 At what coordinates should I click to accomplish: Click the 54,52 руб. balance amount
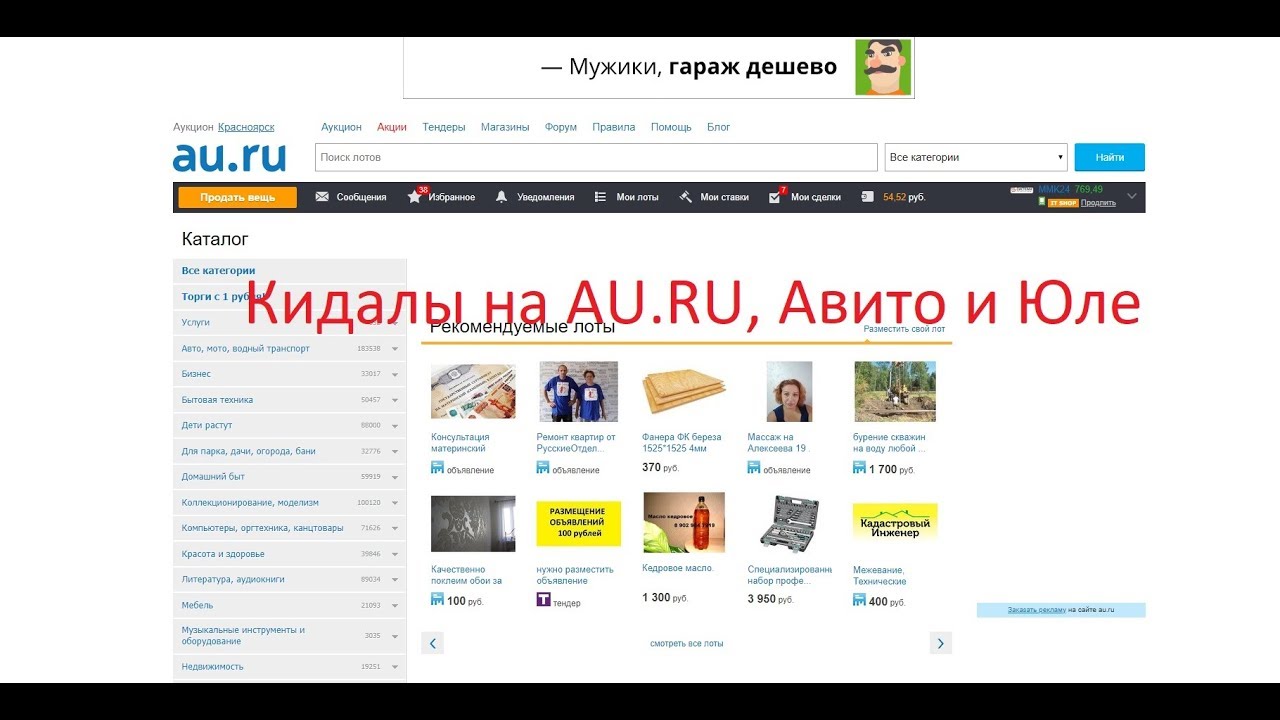point(904,197)
